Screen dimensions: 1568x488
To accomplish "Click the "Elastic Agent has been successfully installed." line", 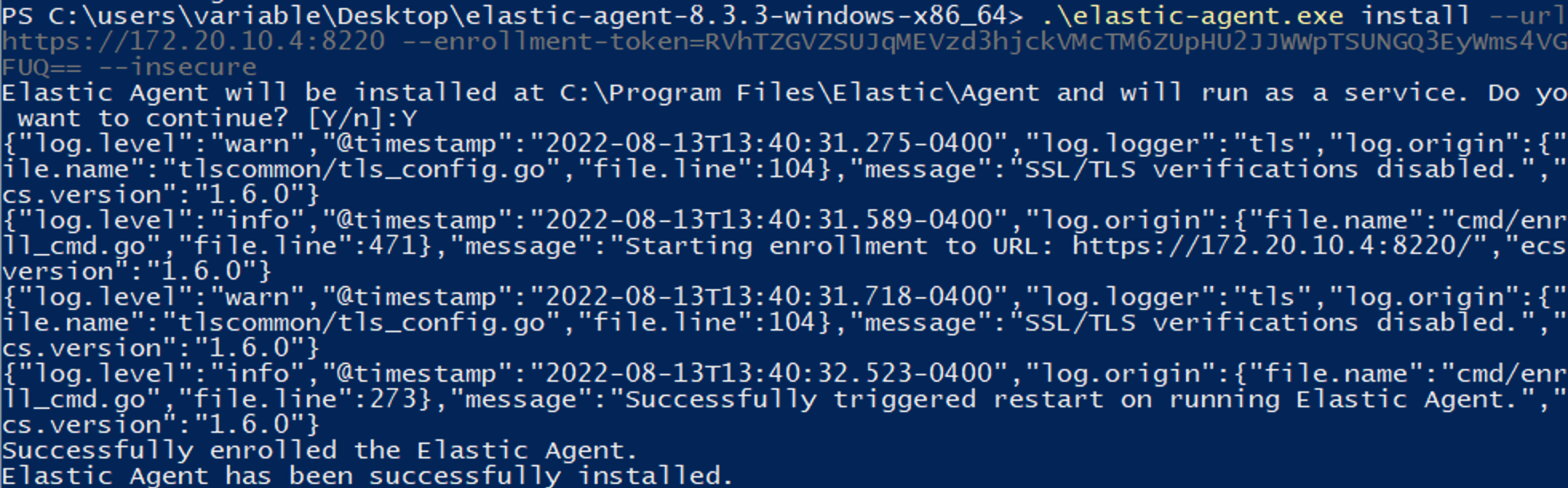I will (368, 476).
